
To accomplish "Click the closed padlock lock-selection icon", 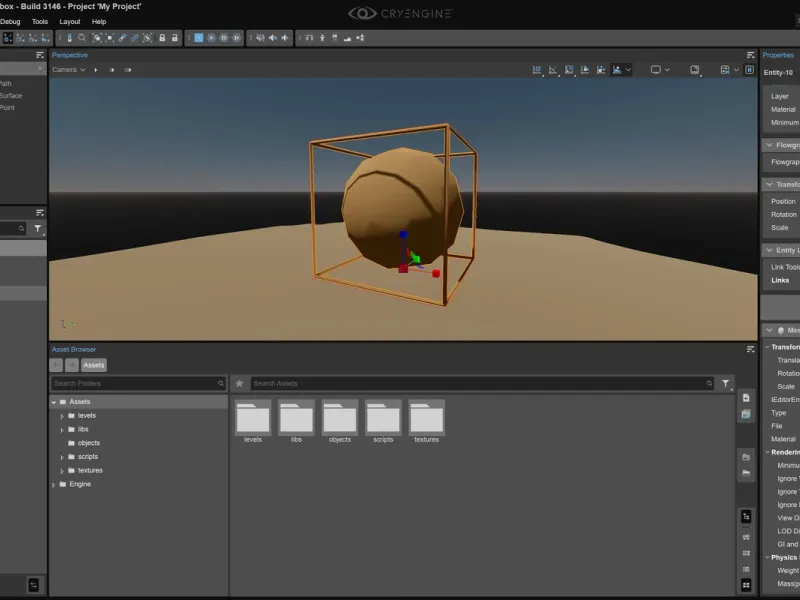I will pos(162,38).
